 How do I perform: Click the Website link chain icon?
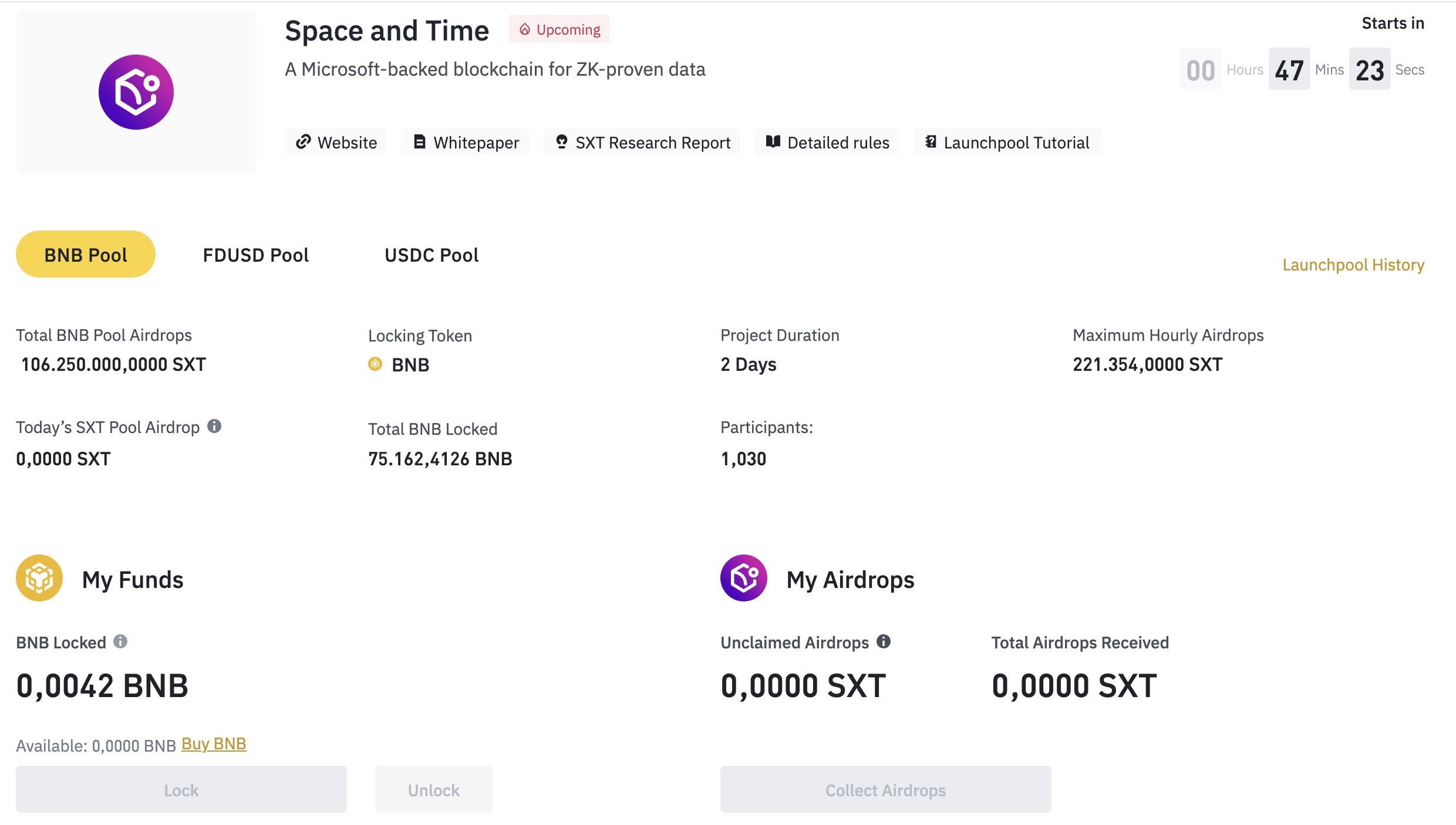303,142
